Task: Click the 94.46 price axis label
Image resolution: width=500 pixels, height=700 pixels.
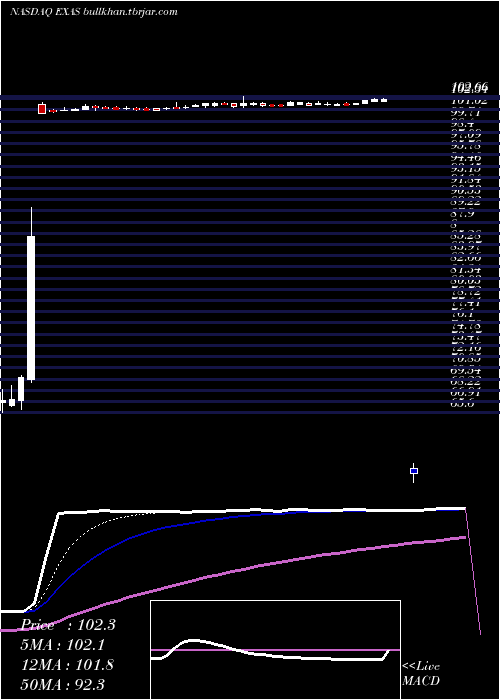Action: coord(466,158)
